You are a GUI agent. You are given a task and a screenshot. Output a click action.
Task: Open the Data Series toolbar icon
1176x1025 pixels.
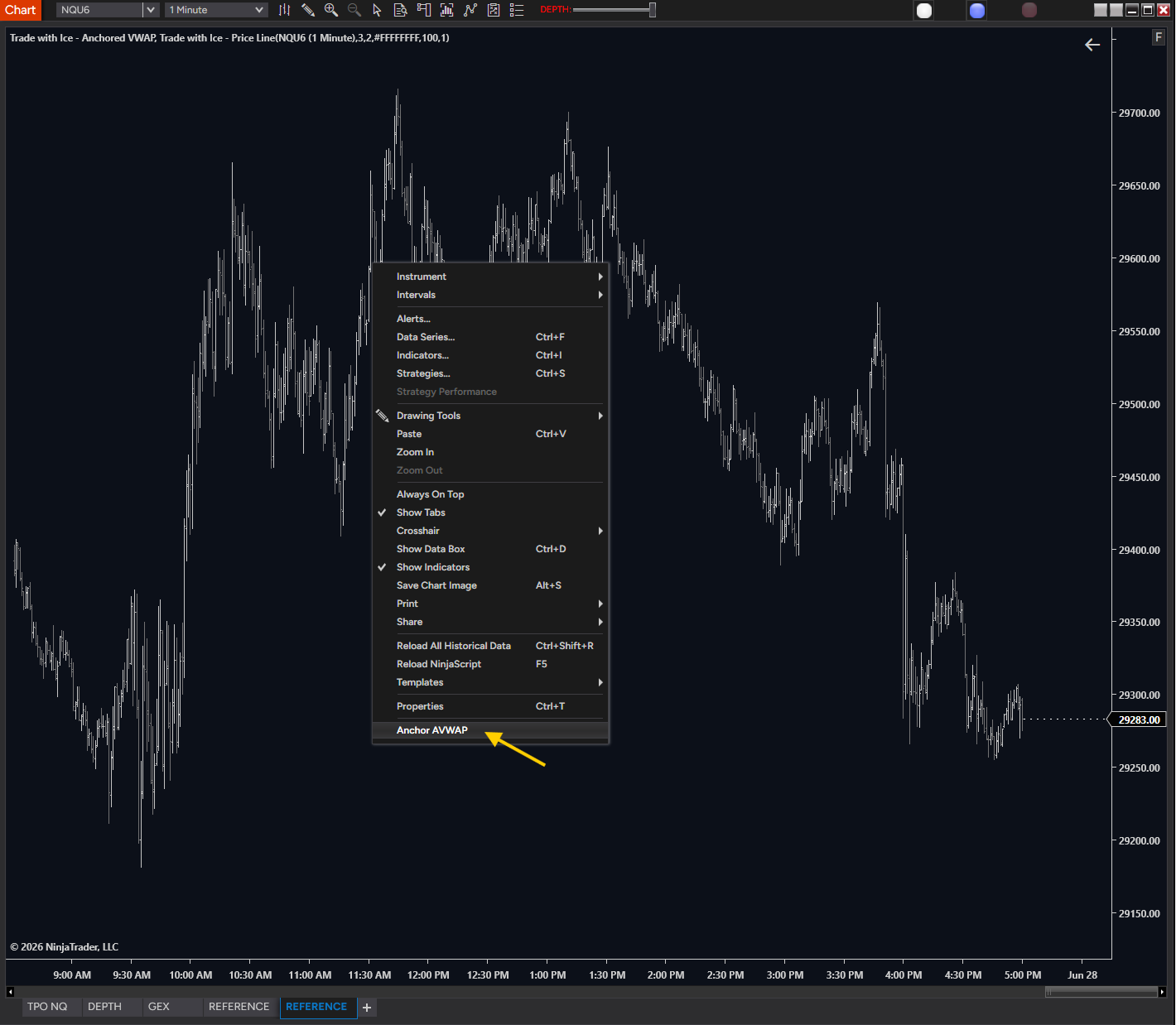pos(447,10)
